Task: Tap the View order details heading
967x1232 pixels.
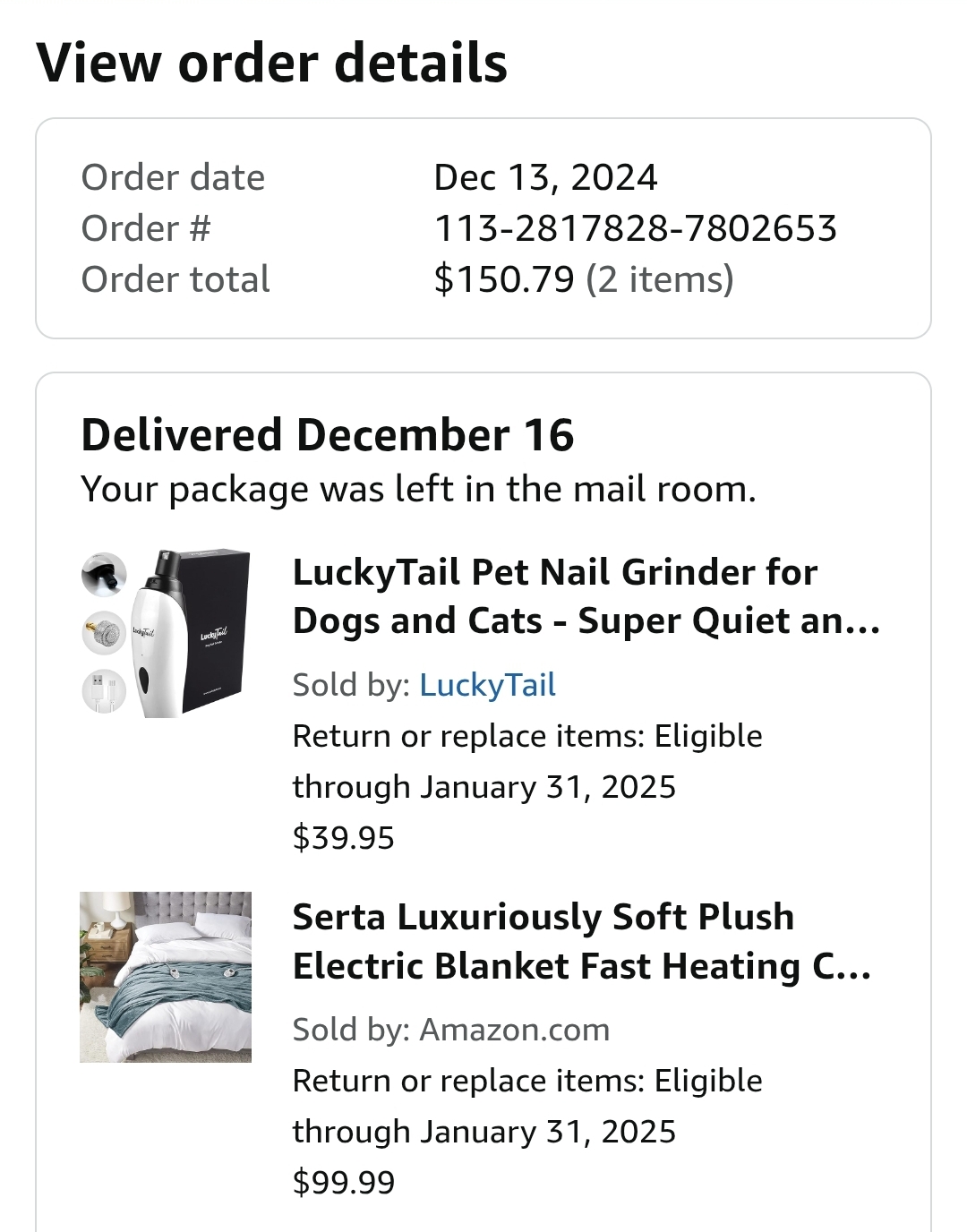Action: 272,63
